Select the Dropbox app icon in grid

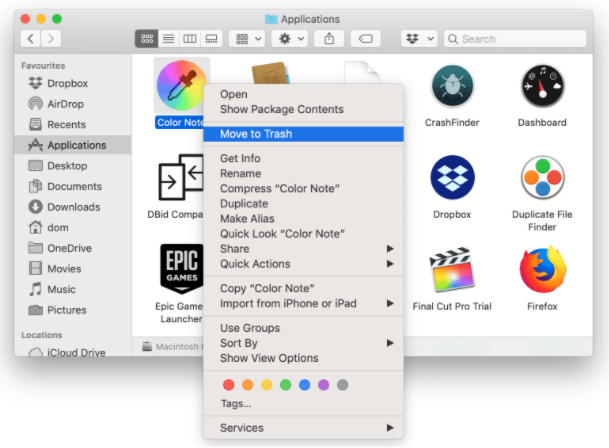click(x=452, y=177)
